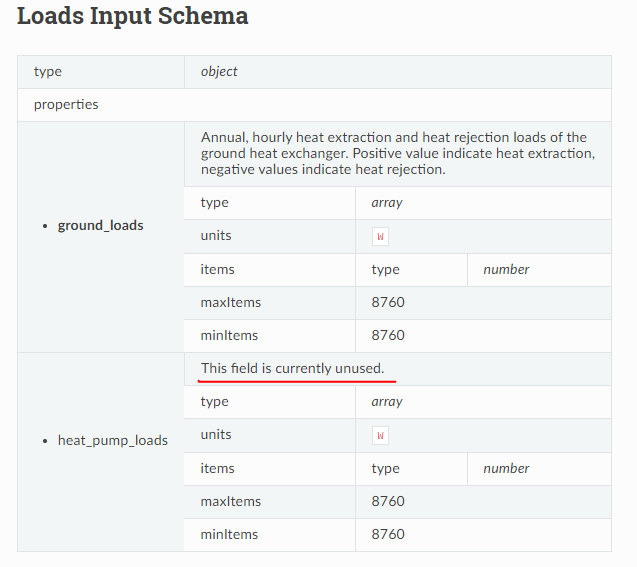Image resolution: width=637 pixels, height=567 pixels.
Task: Select the heat_pump_loads property name
Action: (112, 441)
